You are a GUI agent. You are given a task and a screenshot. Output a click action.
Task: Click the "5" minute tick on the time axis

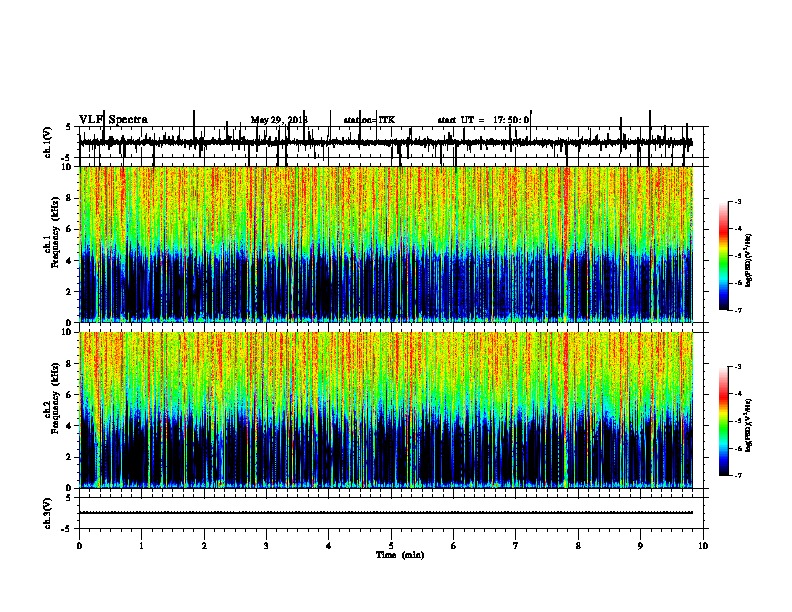click(391, 546)
